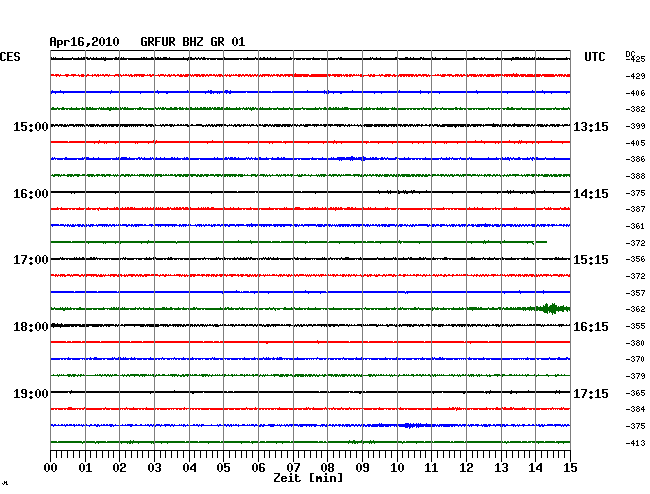Select the DC offset value -387
The height and width of the screenshot is (494, 650).
click(635, 209)
